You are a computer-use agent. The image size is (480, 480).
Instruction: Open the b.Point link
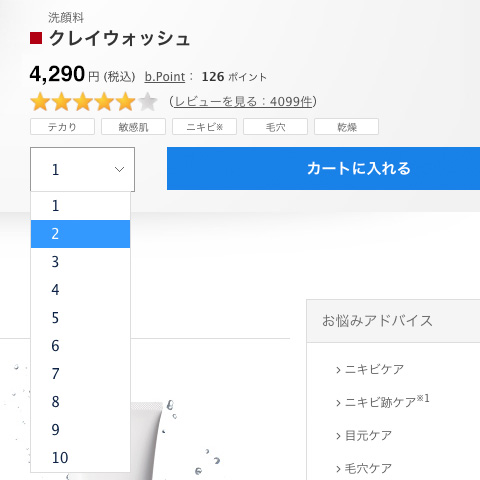[165, 77]
